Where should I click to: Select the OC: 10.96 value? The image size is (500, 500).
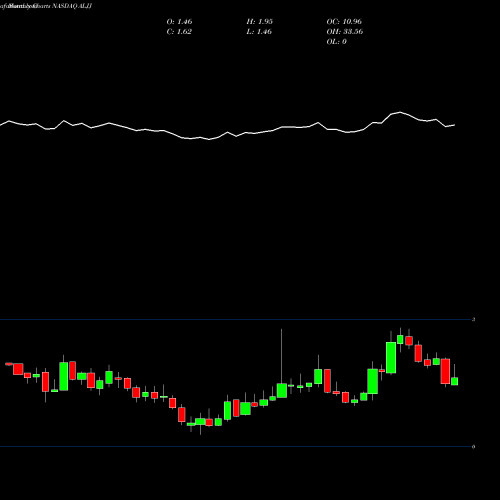[344, 22]
